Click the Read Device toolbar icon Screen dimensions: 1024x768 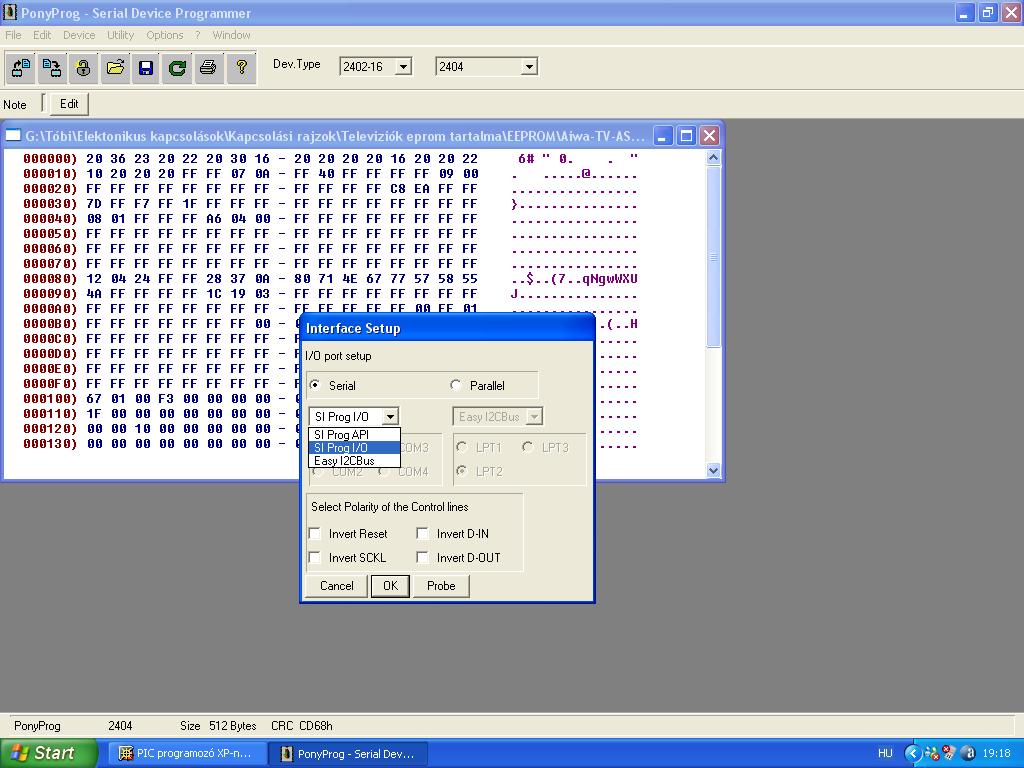coord(21,67)
